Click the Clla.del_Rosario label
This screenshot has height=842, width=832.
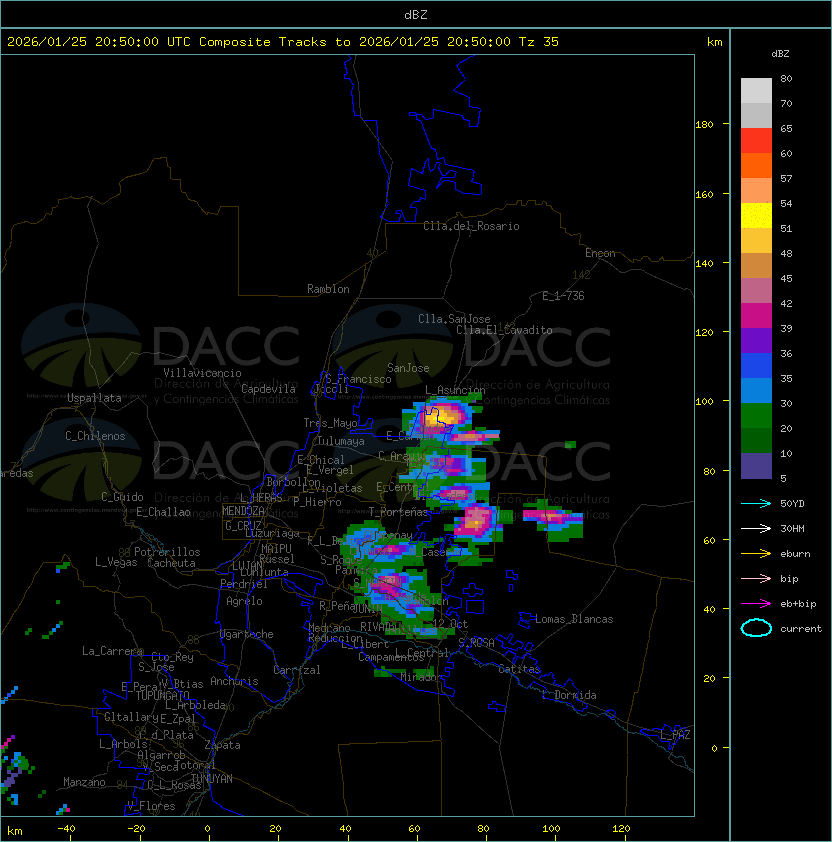pos(471,226)
